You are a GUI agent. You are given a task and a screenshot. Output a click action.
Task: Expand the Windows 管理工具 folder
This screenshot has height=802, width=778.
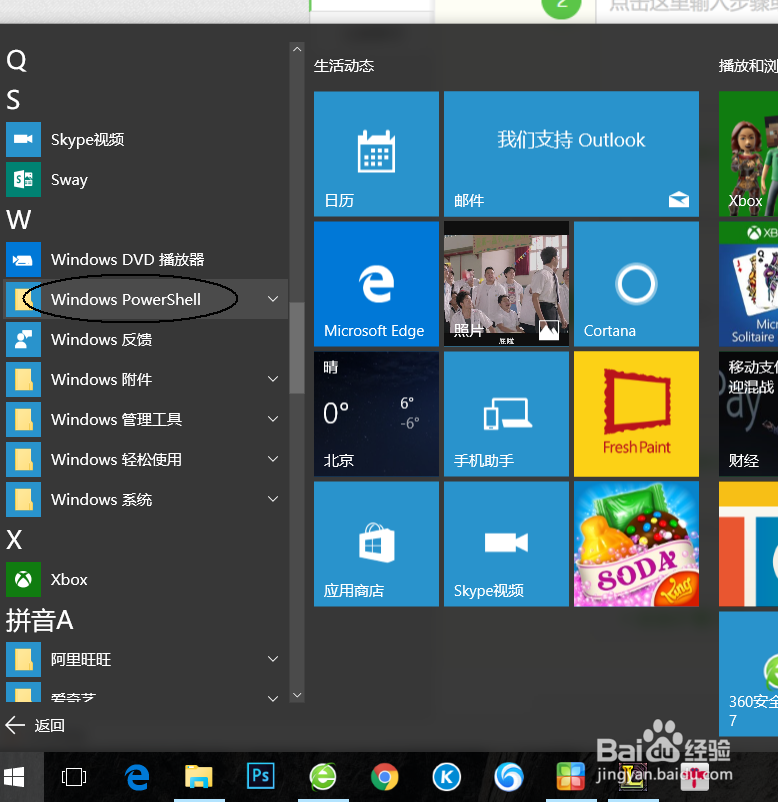coord(273,418)
